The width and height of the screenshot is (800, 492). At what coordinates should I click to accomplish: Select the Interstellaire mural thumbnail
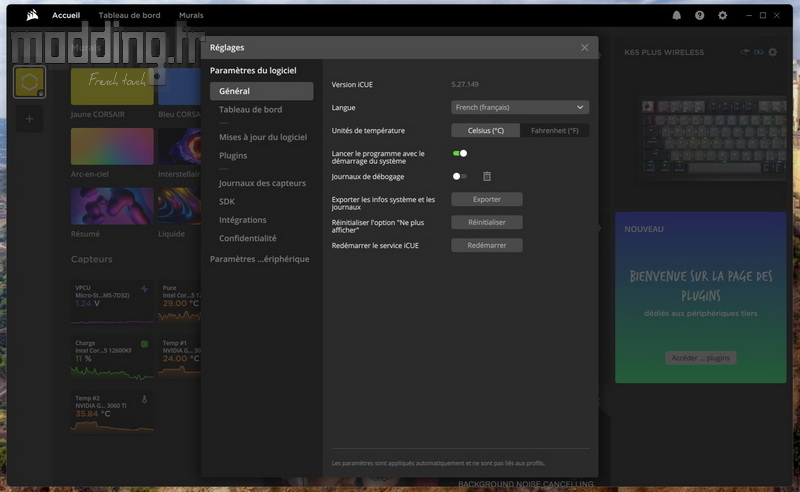click(x=180, y=146)
